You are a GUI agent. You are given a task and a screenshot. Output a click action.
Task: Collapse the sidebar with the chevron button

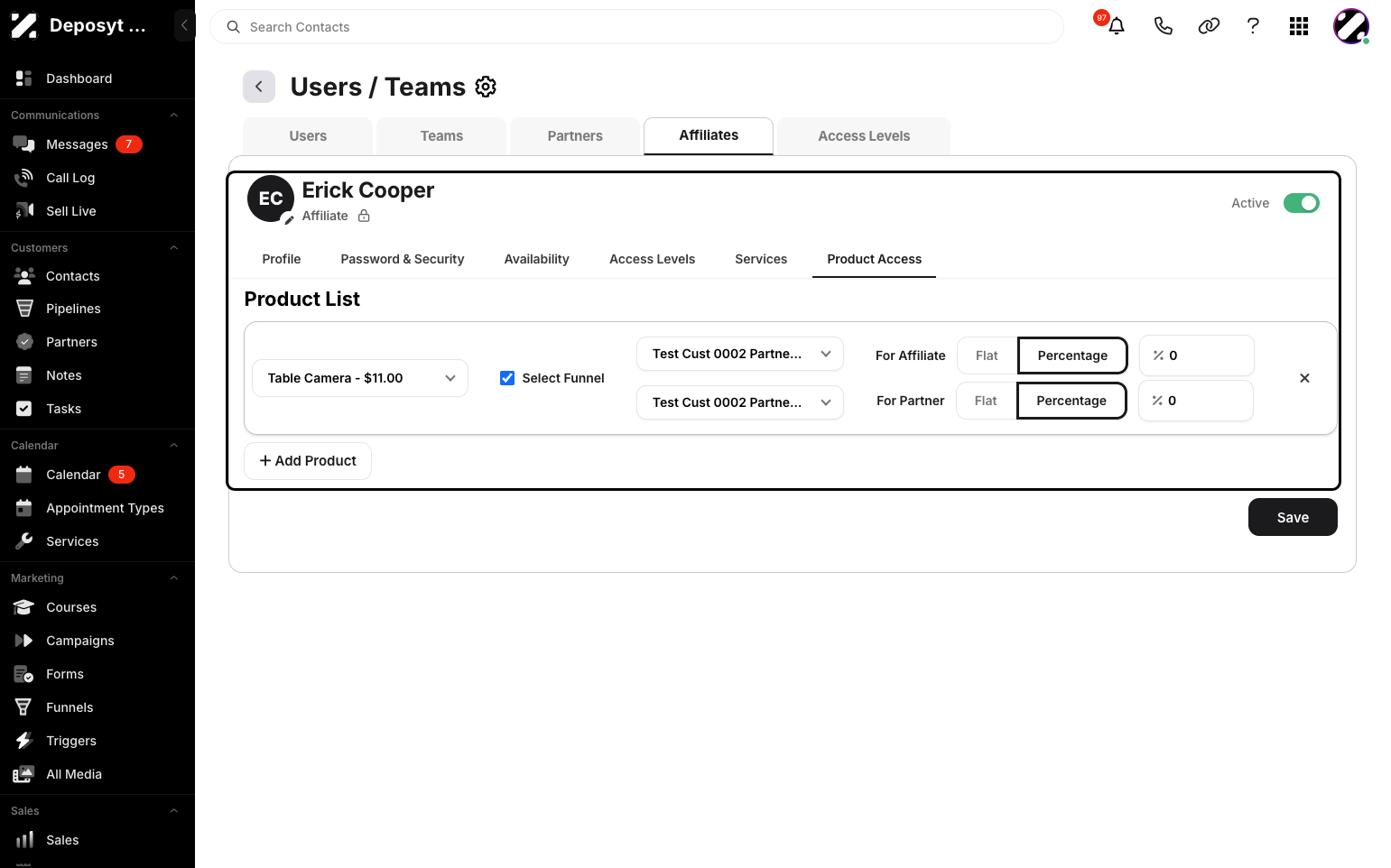pos(184,25)
